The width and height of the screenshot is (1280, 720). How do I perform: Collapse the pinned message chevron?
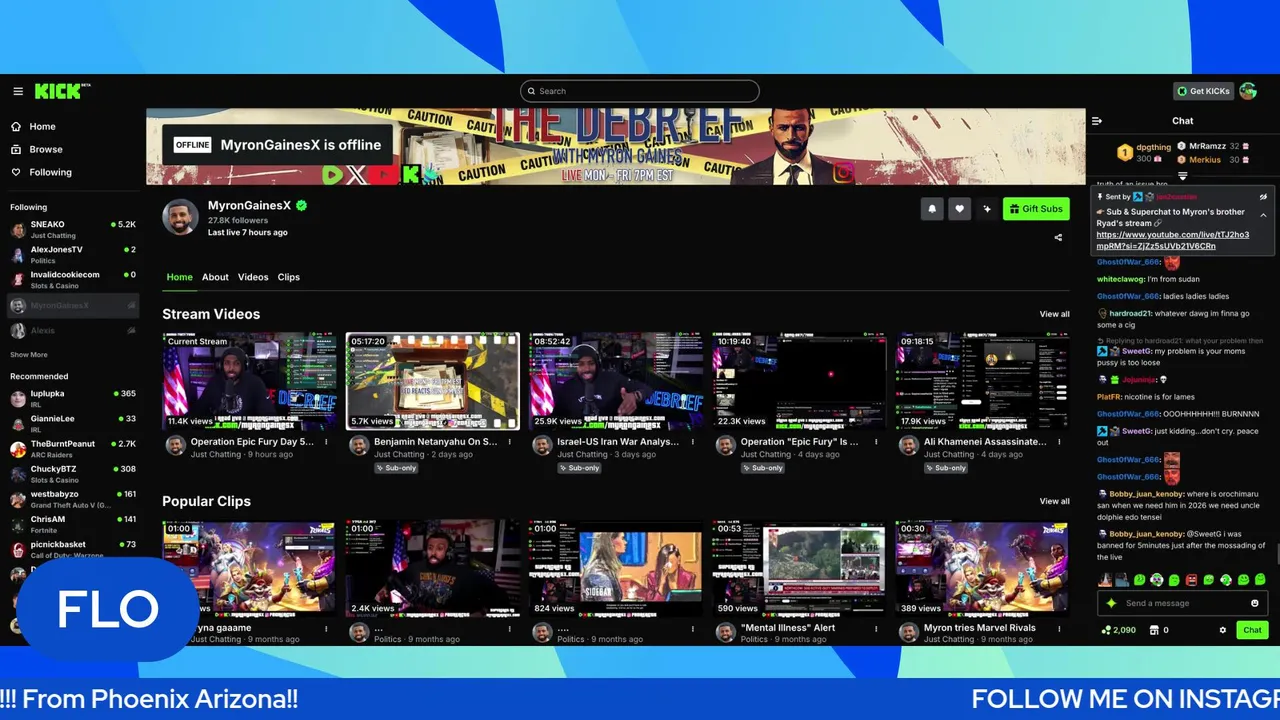pos(1263,215)
